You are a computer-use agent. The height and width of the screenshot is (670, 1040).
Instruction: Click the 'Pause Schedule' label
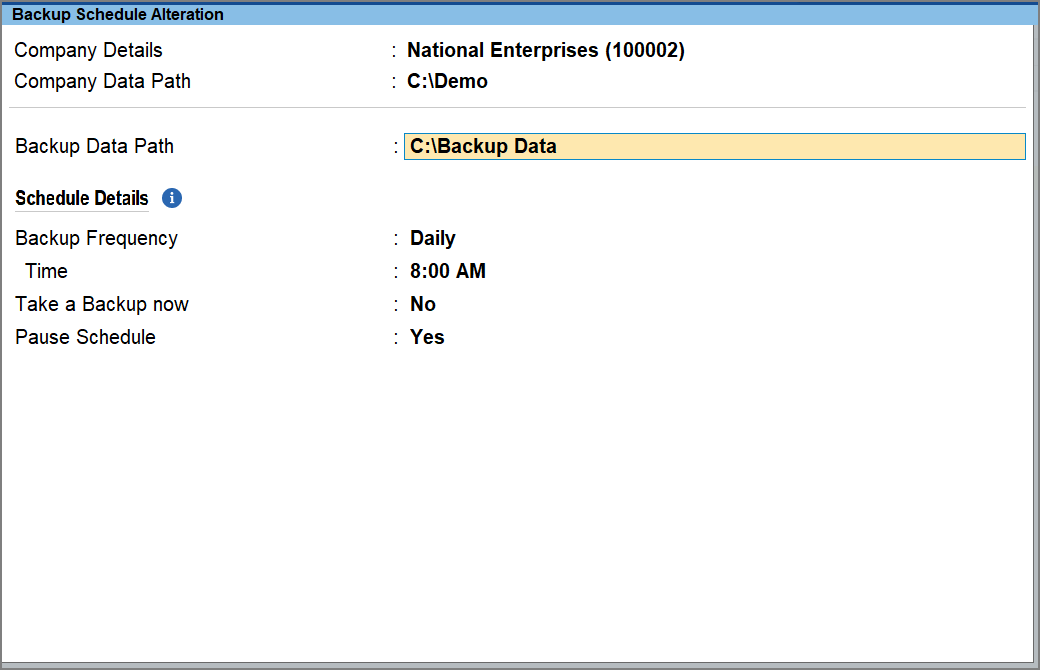[x=85, y=337]
